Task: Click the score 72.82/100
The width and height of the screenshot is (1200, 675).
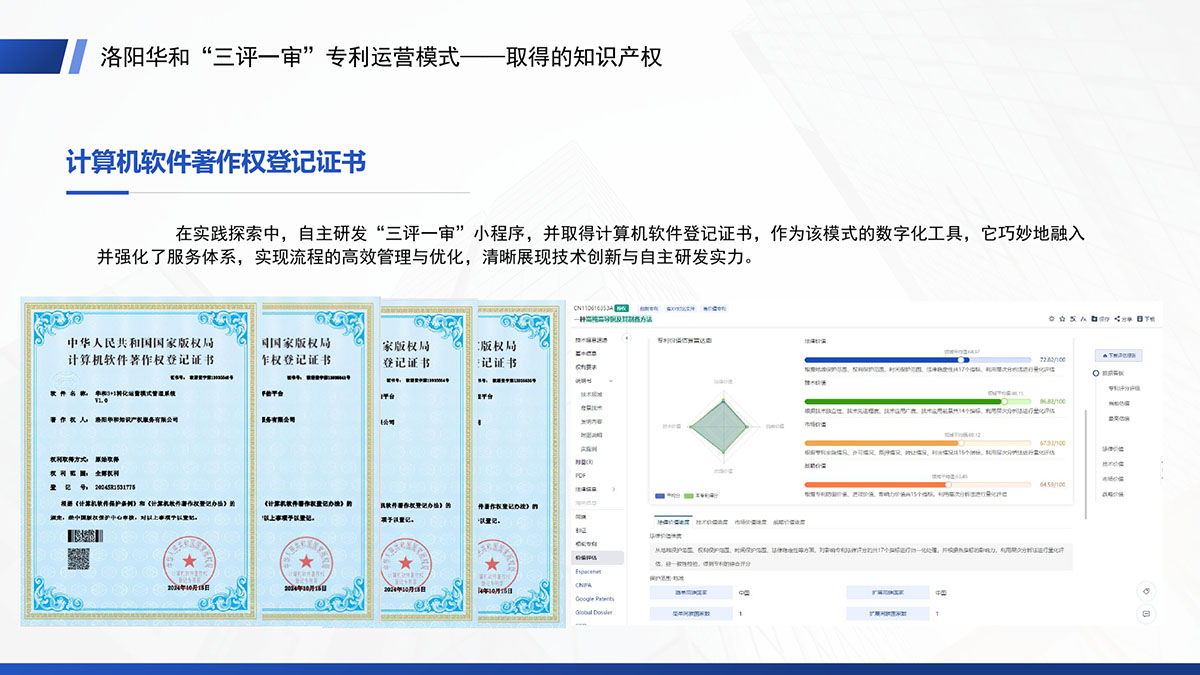Action: click(x=1051, y=358)
